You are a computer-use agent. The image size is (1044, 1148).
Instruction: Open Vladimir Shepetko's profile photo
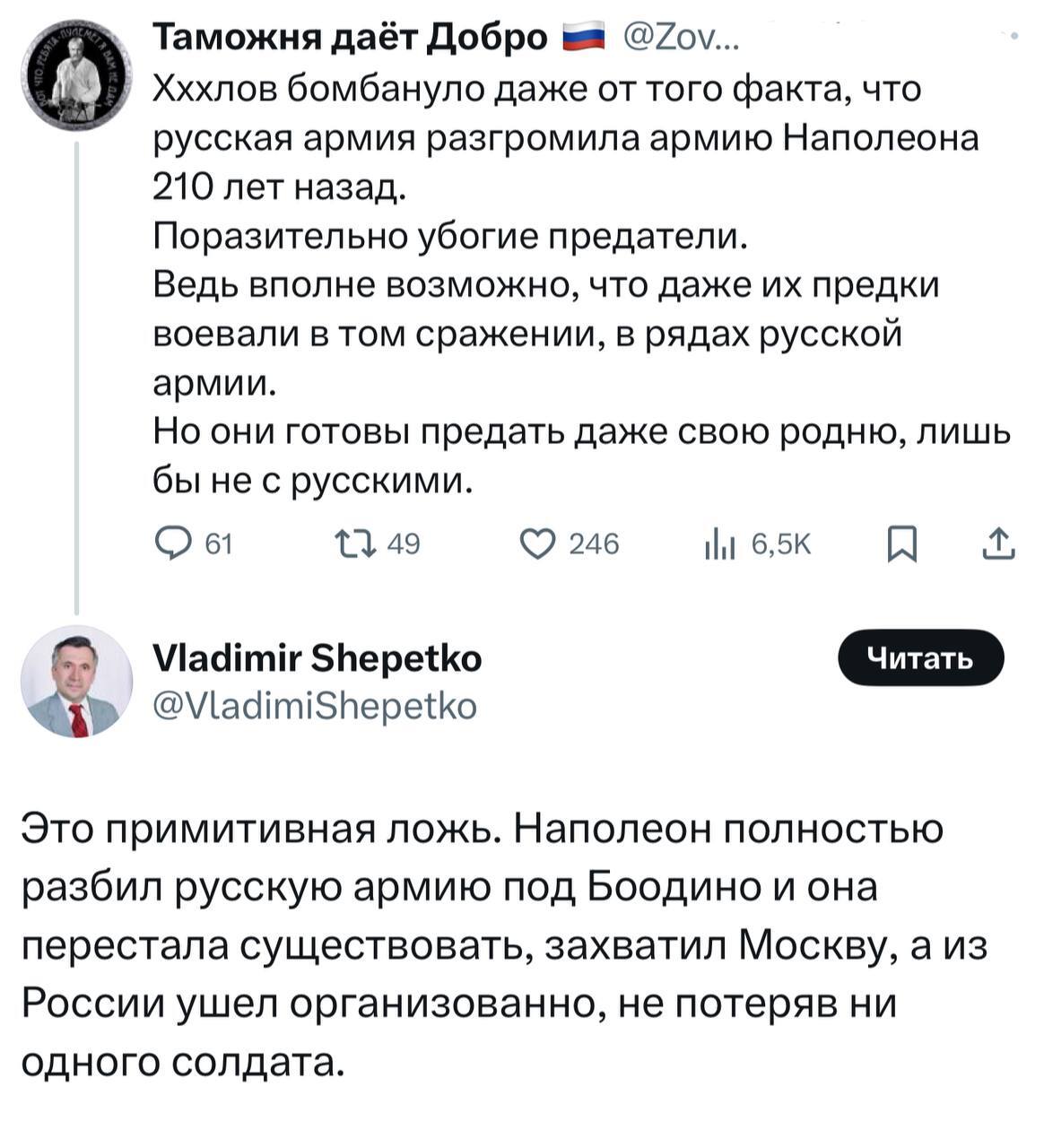pyautogui.click(x=76, y=683)
